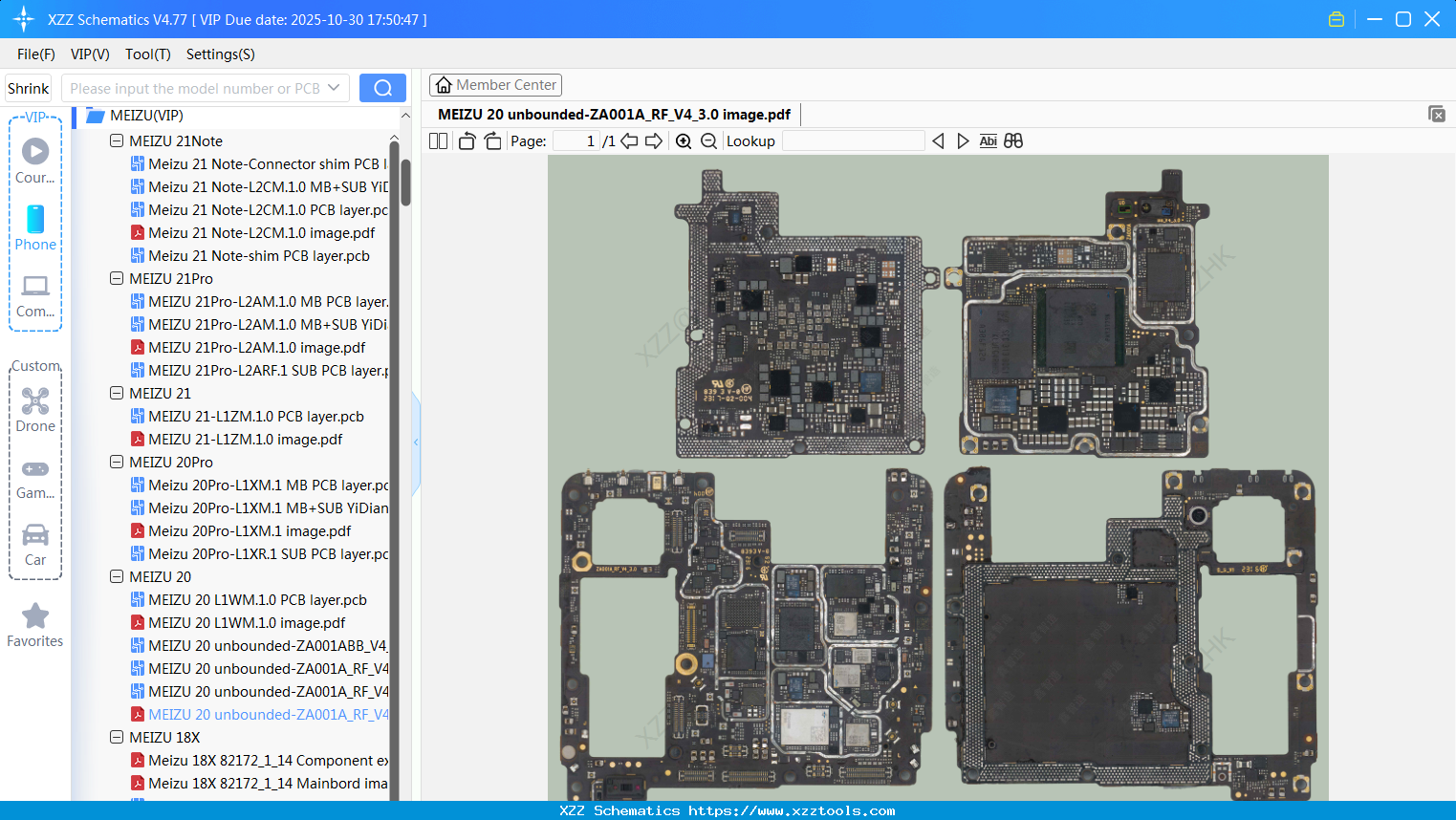Zoom in on the PCB image

coord(684,140)
